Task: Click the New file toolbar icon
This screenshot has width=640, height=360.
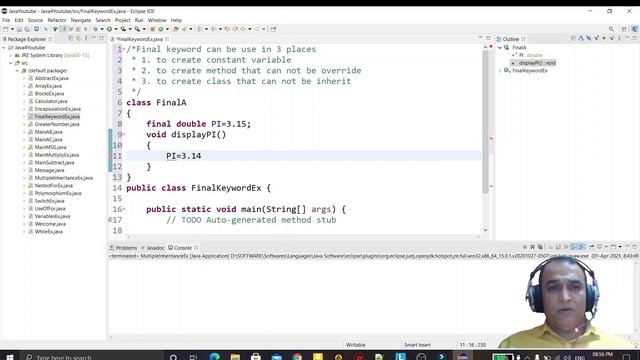Action: point(6,29)
